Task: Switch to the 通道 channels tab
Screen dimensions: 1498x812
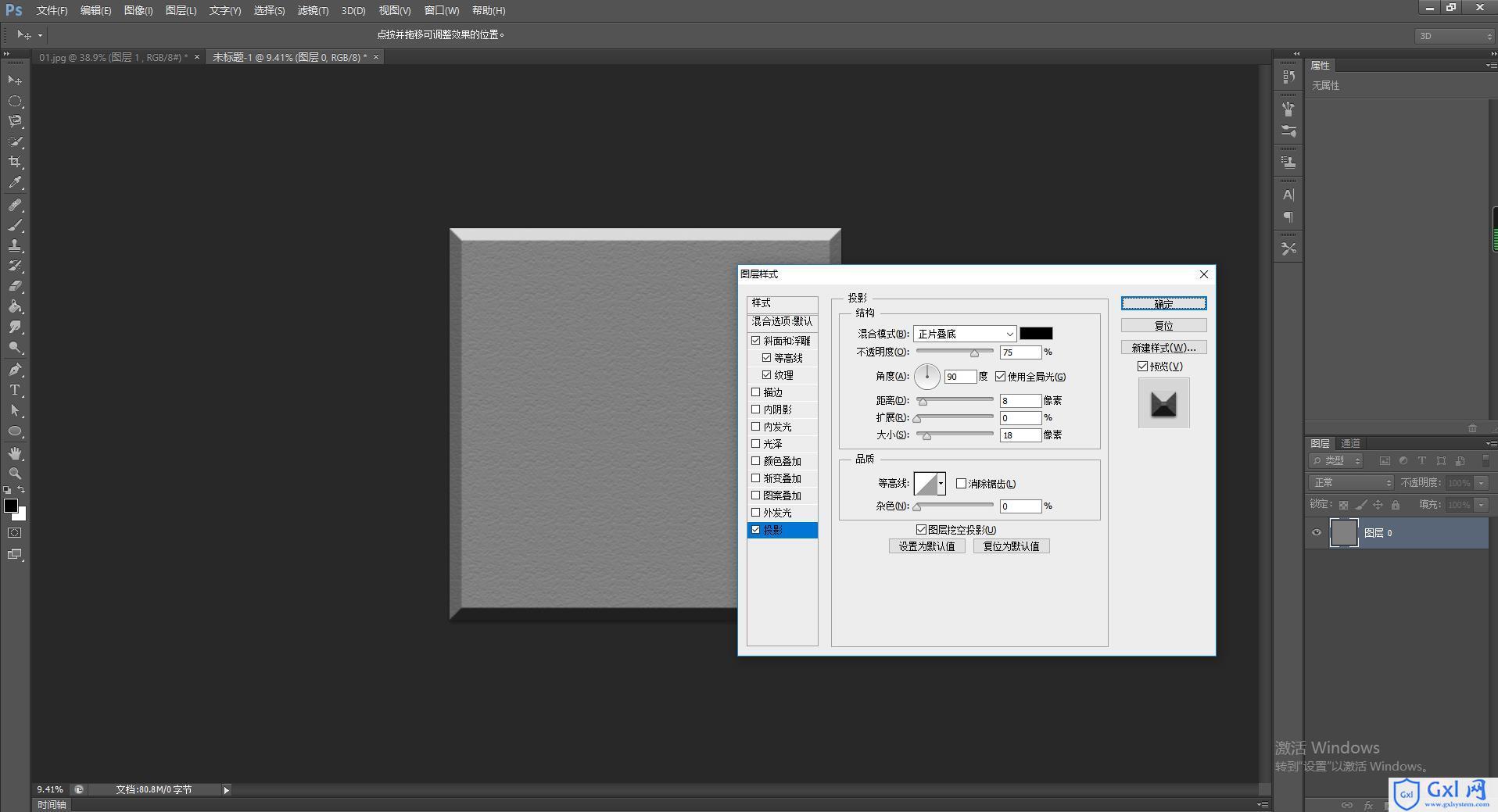Action: (x=1350, y=443)
